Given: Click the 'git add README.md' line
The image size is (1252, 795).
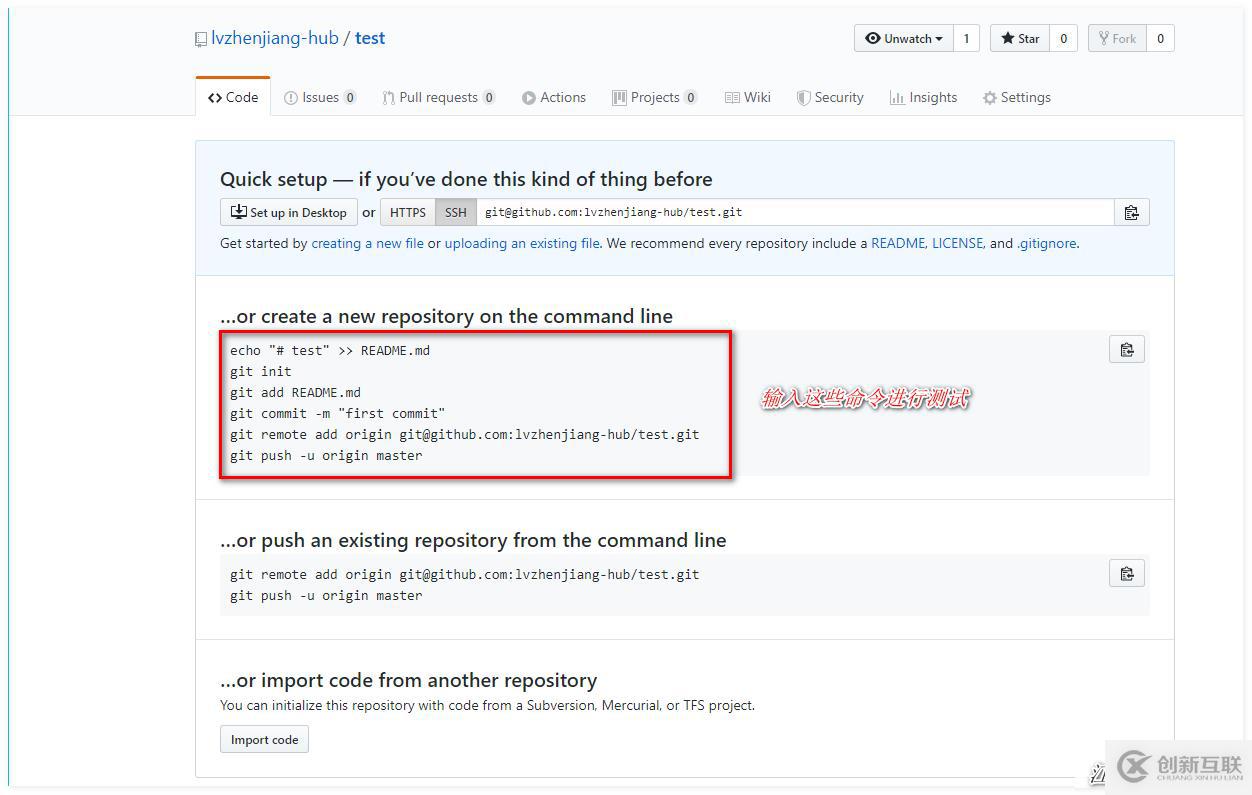Looking at the screenshot, I should (295, 392).
